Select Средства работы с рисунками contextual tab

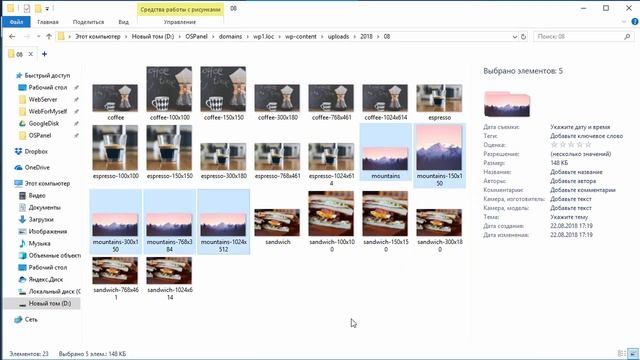180,9
